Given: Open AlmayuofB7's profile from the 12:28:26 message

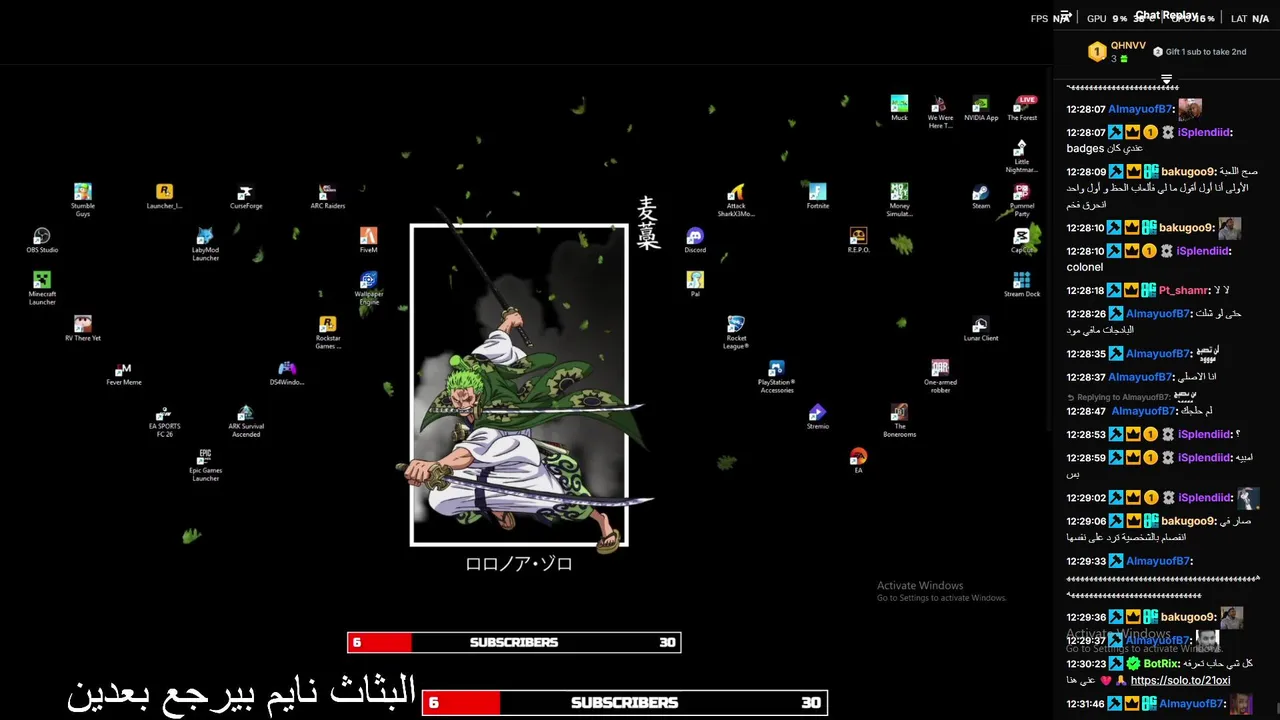Looking at the screenshot, I should pos(1159,313).
